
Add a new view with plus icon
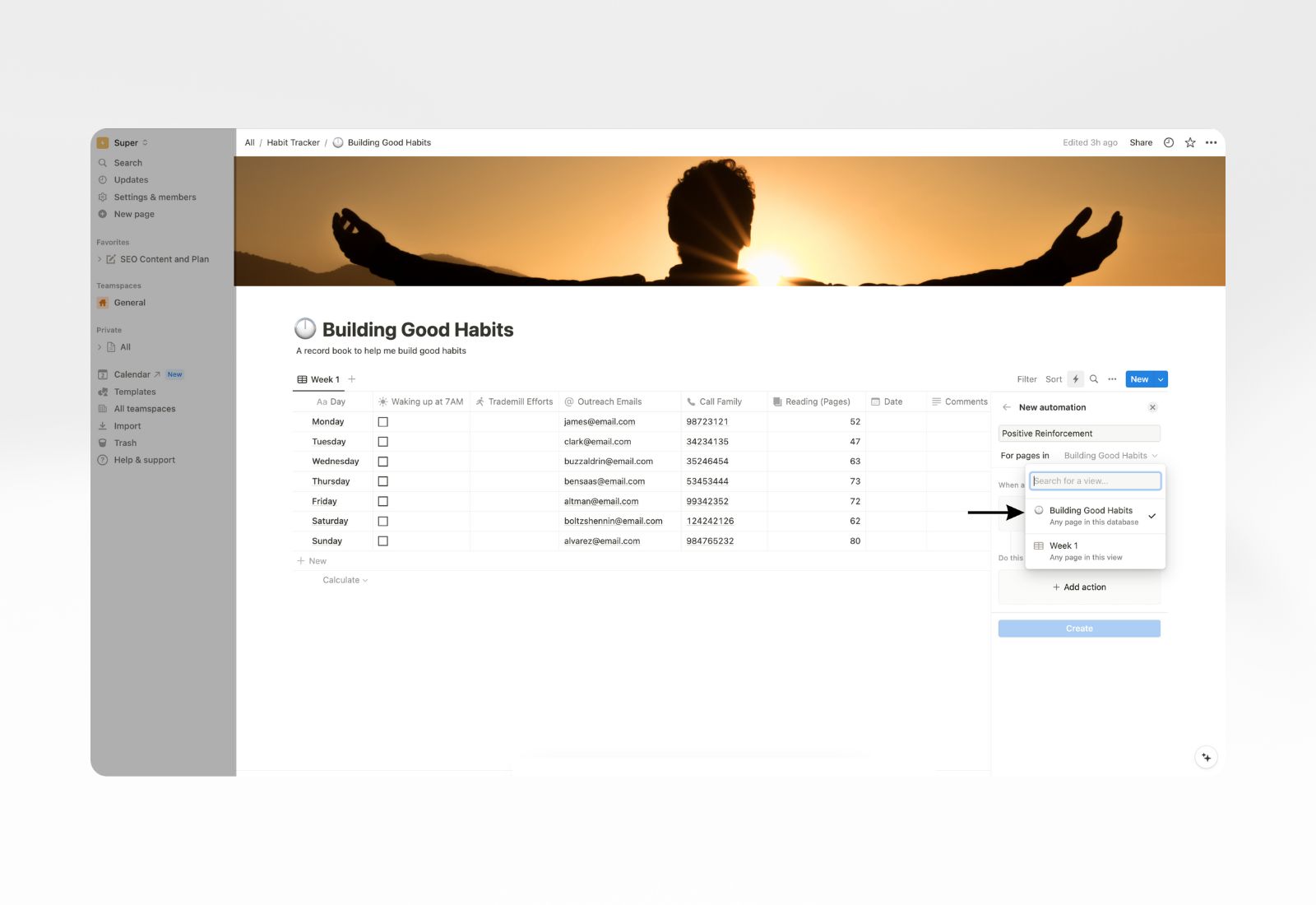pyautogui.click(x=352, y=379)
